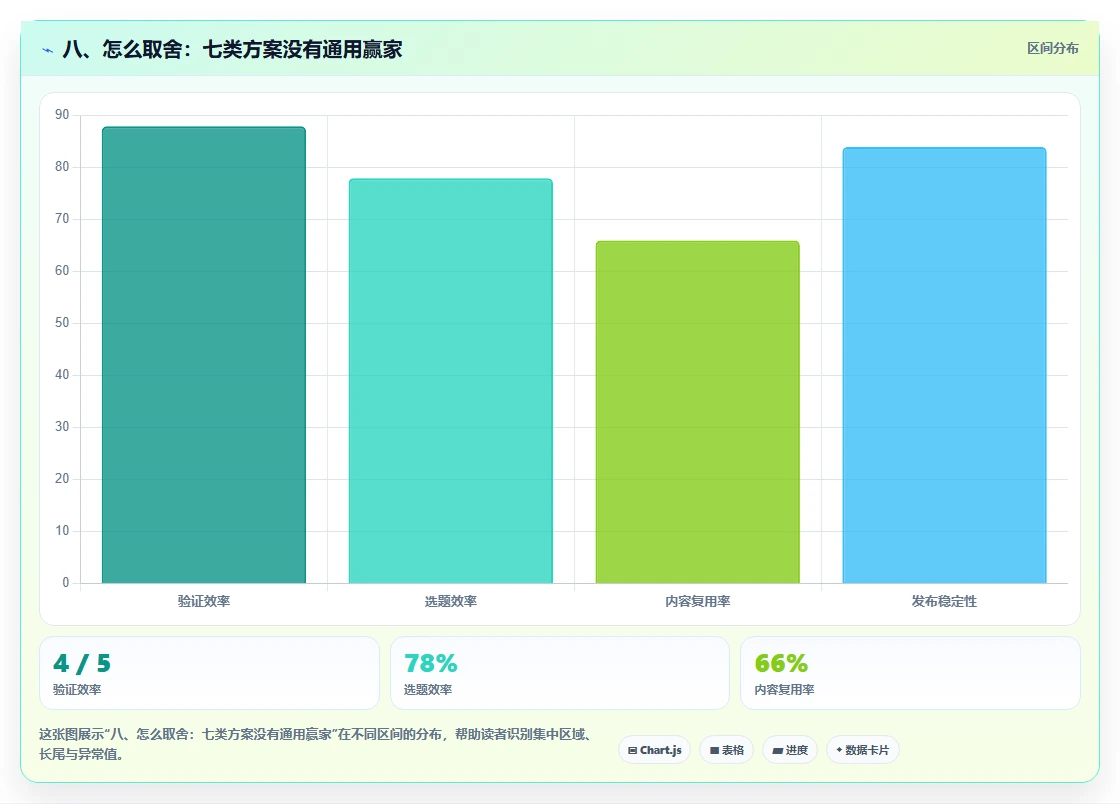
Task: Click the 验证效率 x-axis label
Action: (204, 601)
